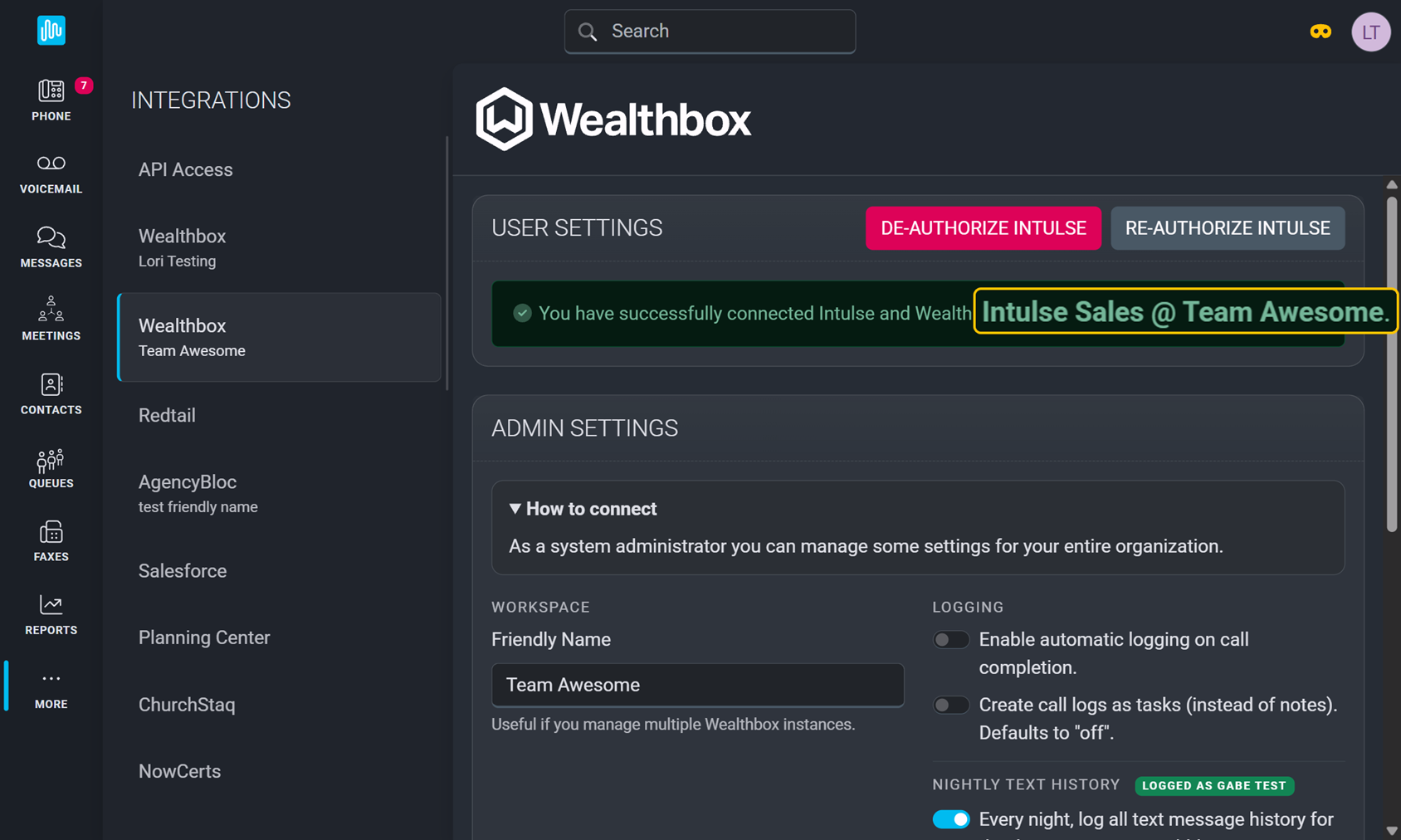Click the successfully connected message text
Viewport: 1401px width, 840px height.
click(x=754, y=314)
